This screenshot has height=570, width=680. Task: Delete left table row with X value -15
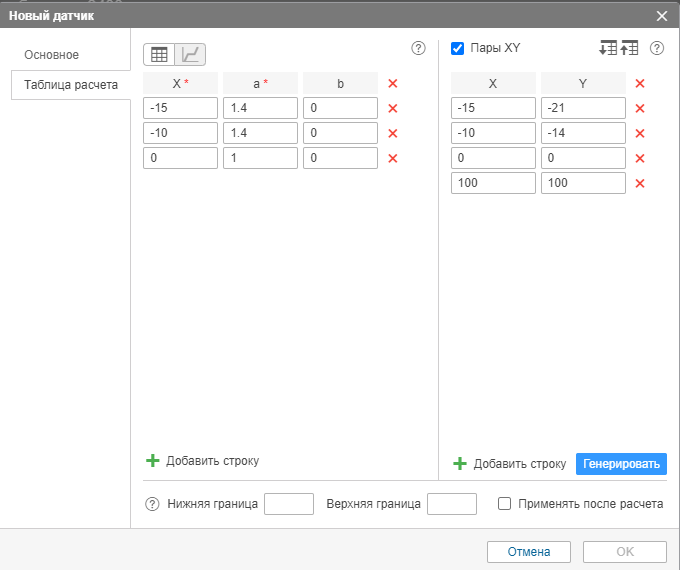point(393,108)
